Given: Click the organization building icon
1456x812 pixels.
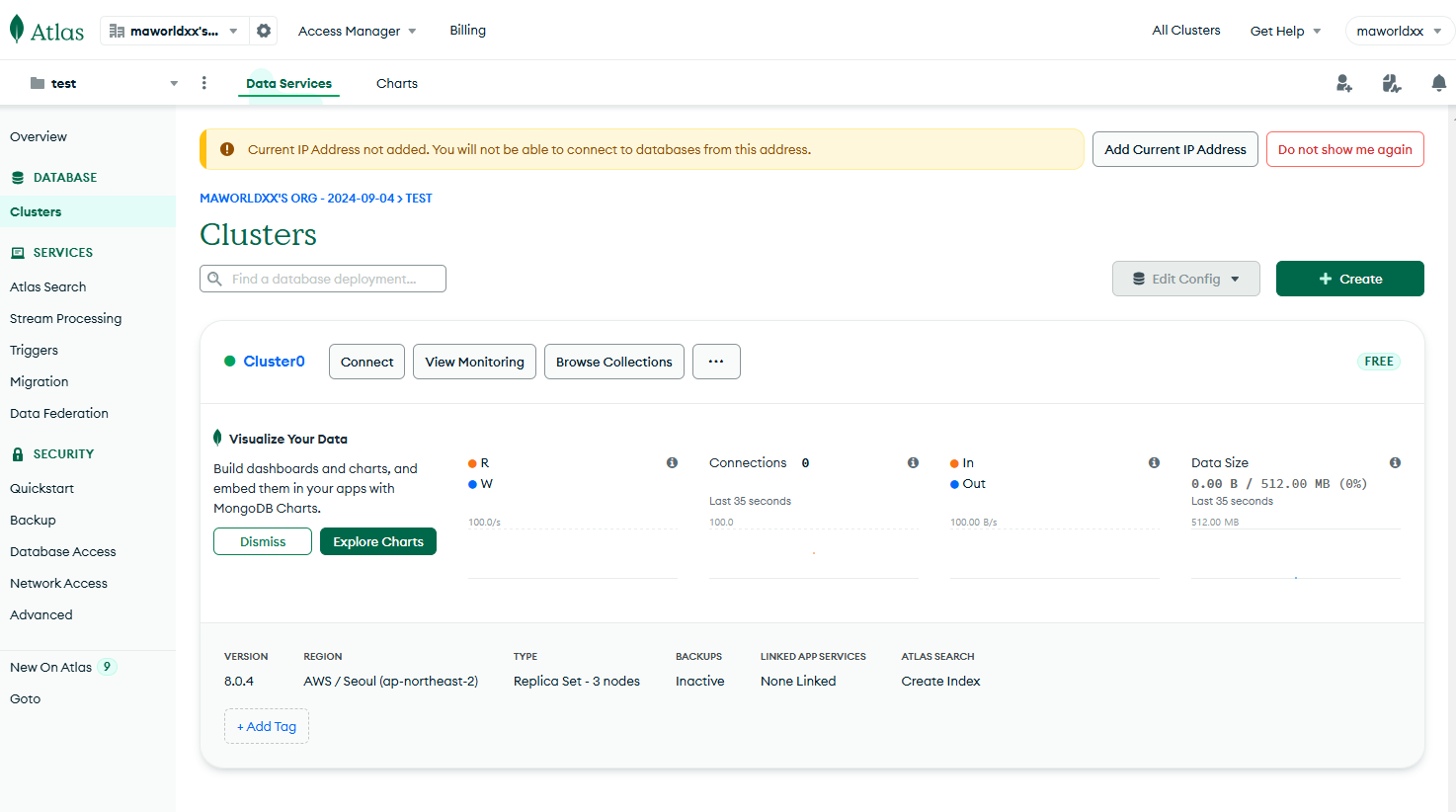Looking at the screenshot, I should tap(117, 31).
